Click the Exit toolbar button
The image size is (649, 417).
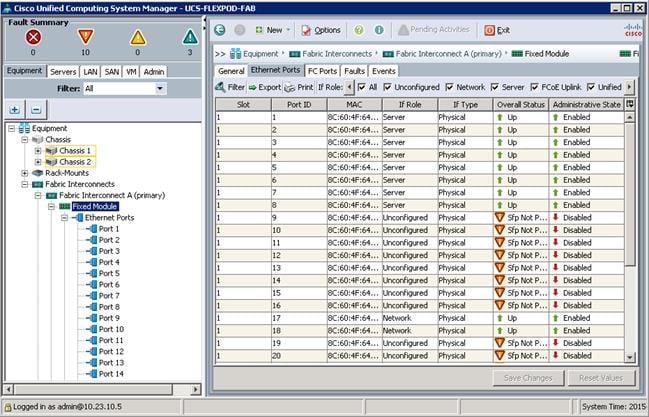pos(497,30)
